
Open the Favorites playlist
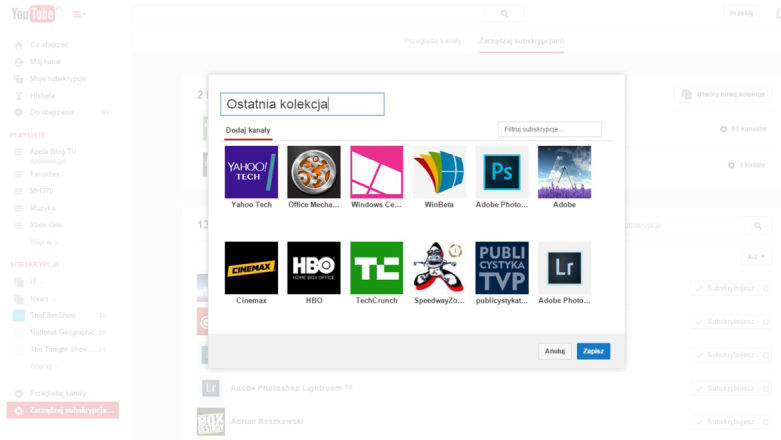(44, 174)
